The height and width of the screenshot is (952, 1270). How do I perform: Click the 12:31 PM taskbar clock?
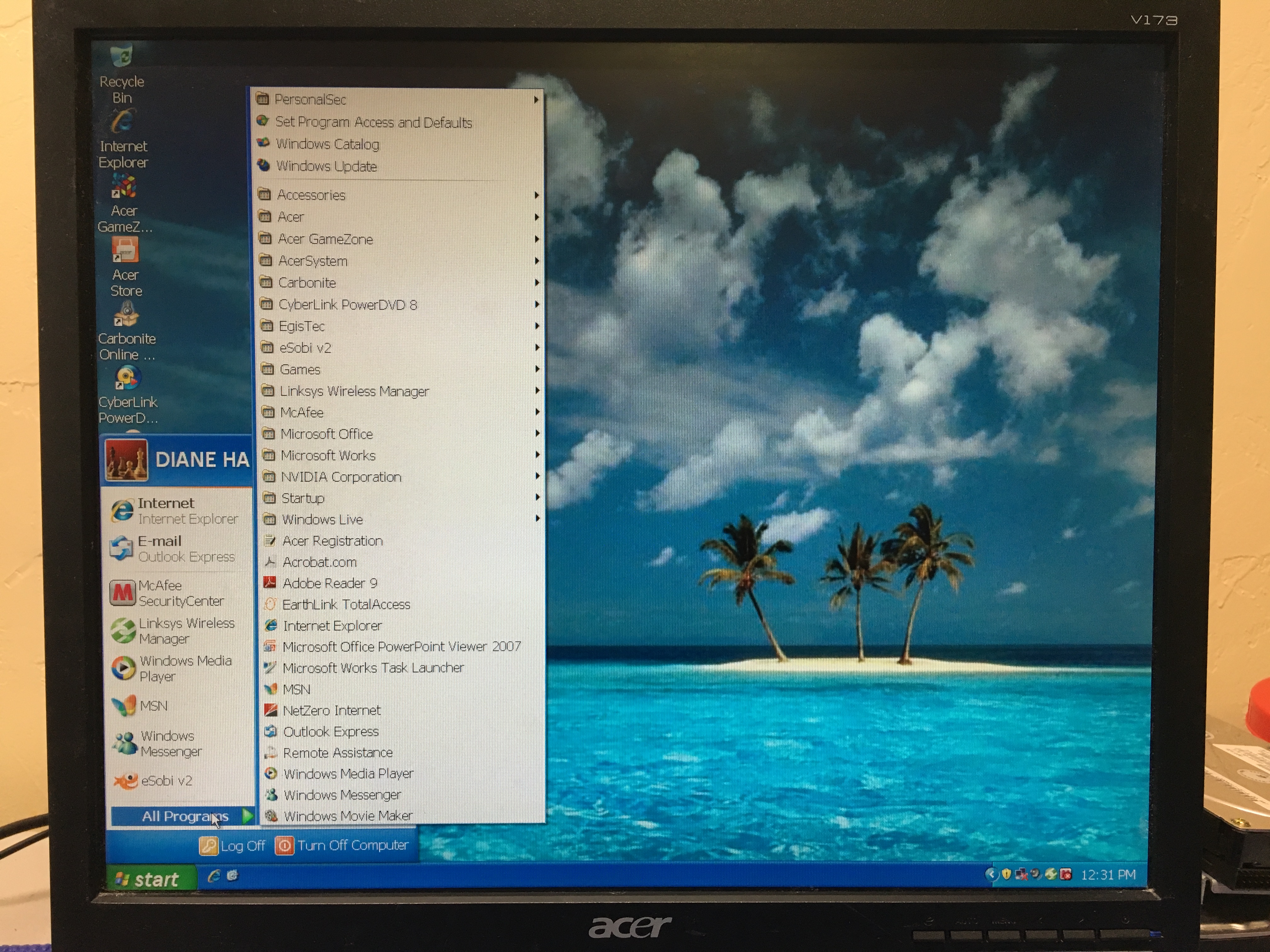[1108, 875]
